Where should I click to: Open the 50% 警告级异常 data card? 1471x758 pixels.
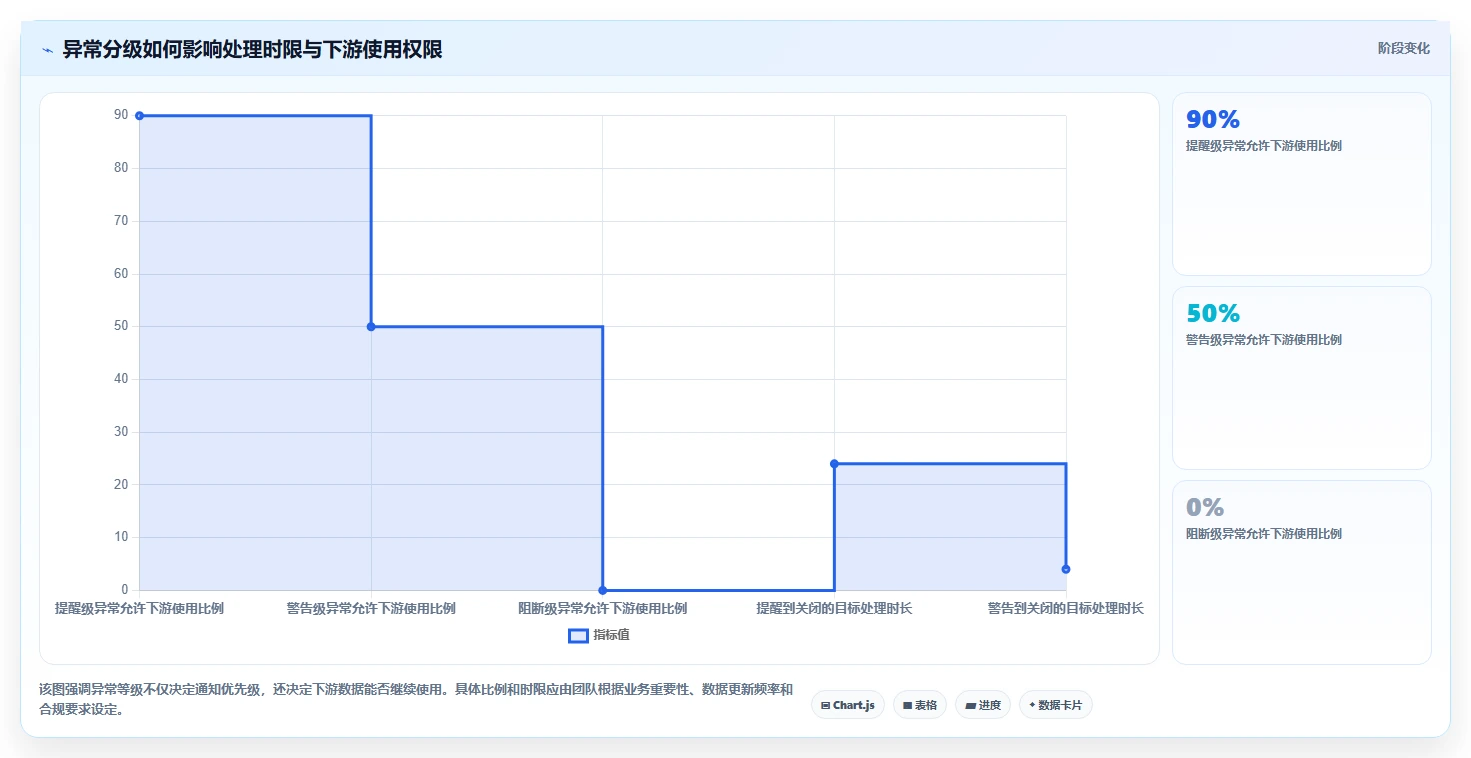click(1302, 378)
